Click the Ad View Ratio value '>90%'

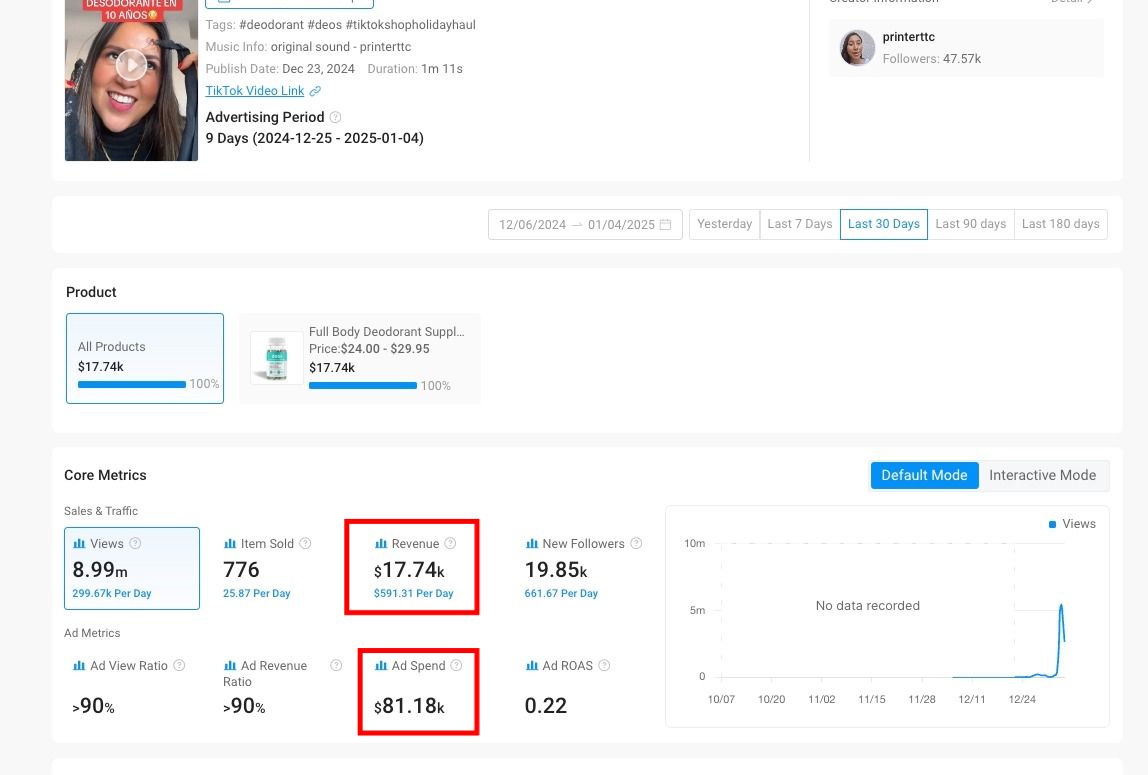94,706
